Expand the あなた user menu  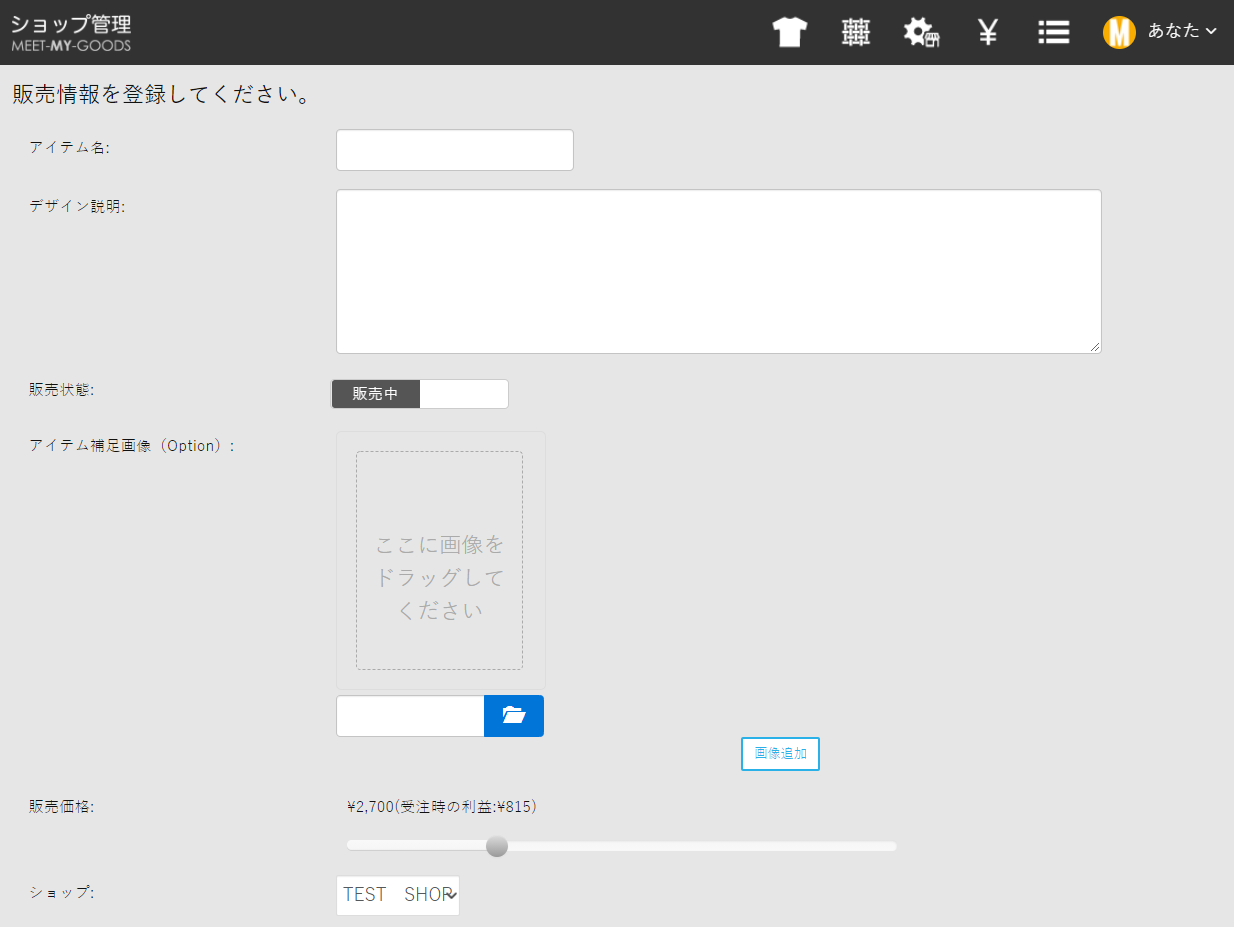tap(1172, 31)
